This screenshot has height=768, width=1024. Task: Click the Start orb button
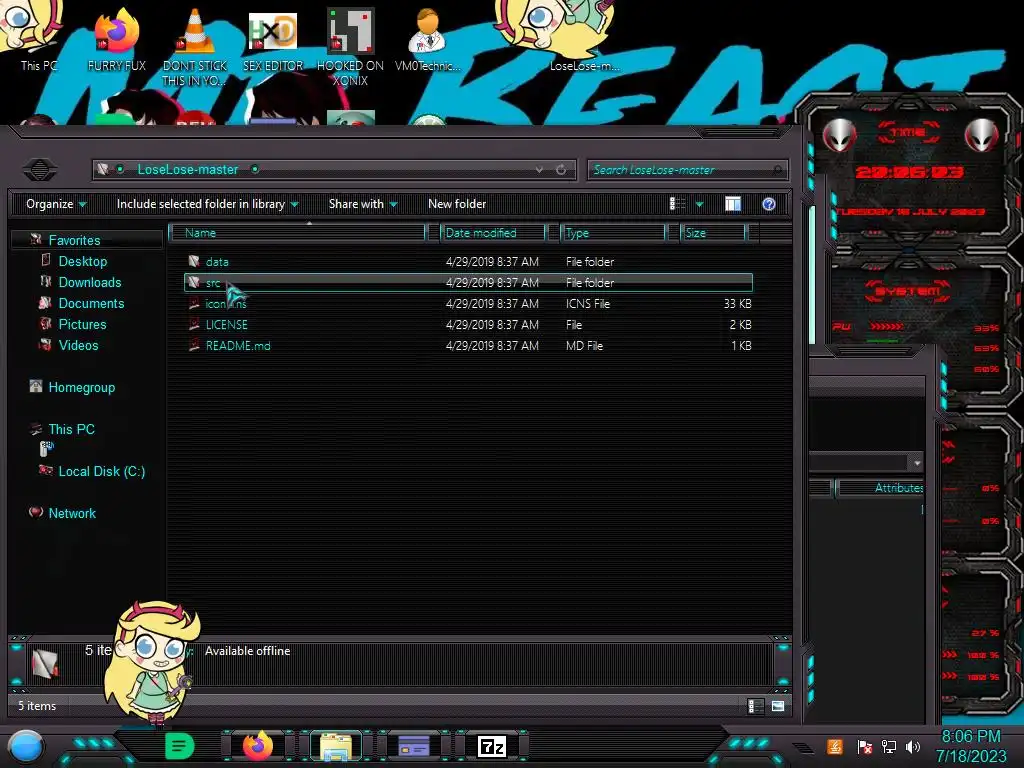coord(26,747)
